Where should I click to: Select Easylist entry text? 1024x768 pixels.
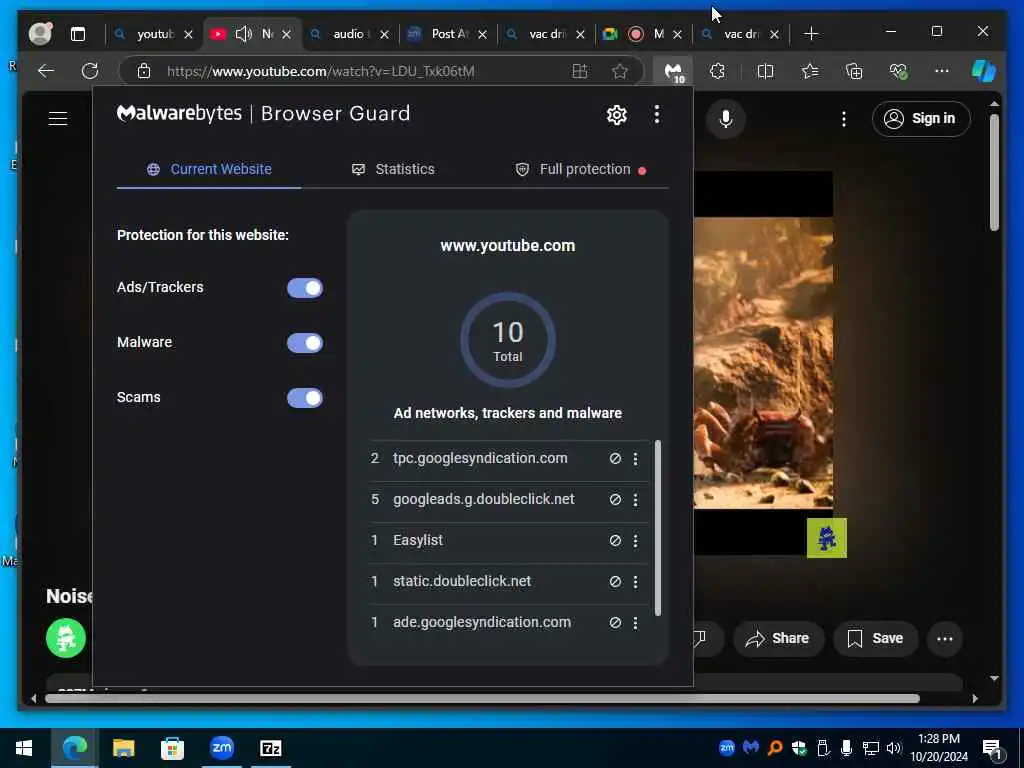coord(418,540)
